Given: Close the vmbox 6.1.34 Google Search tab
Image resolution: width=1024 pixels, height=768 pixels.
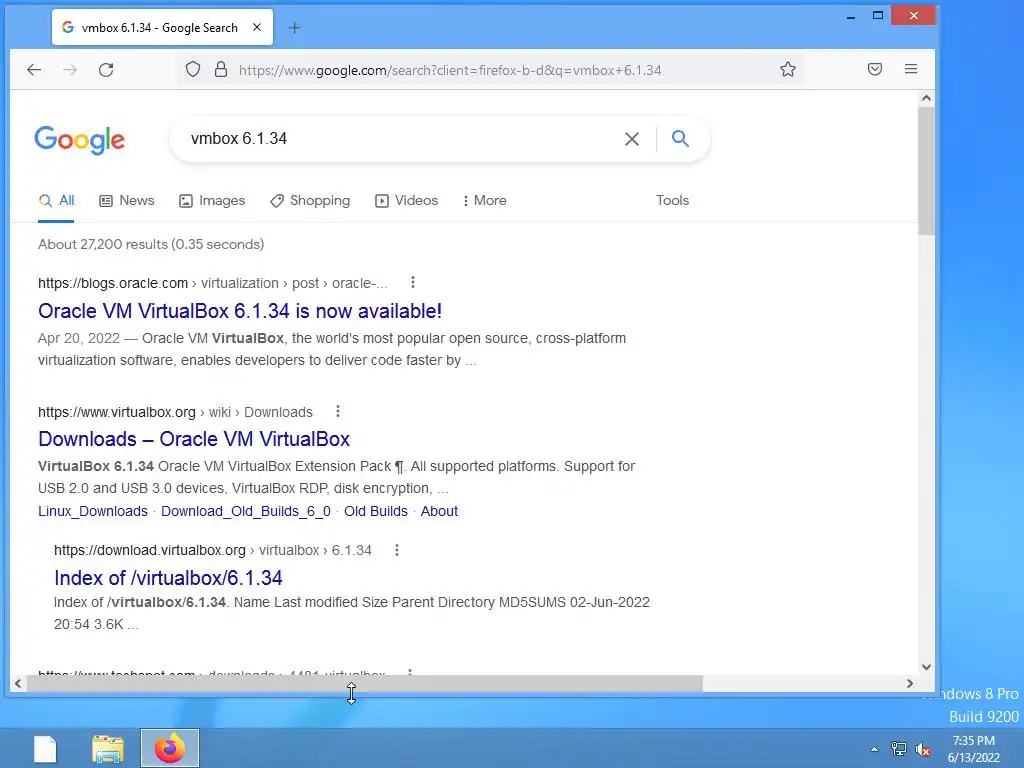Looking at the screenshot, I should coord(257,27).
